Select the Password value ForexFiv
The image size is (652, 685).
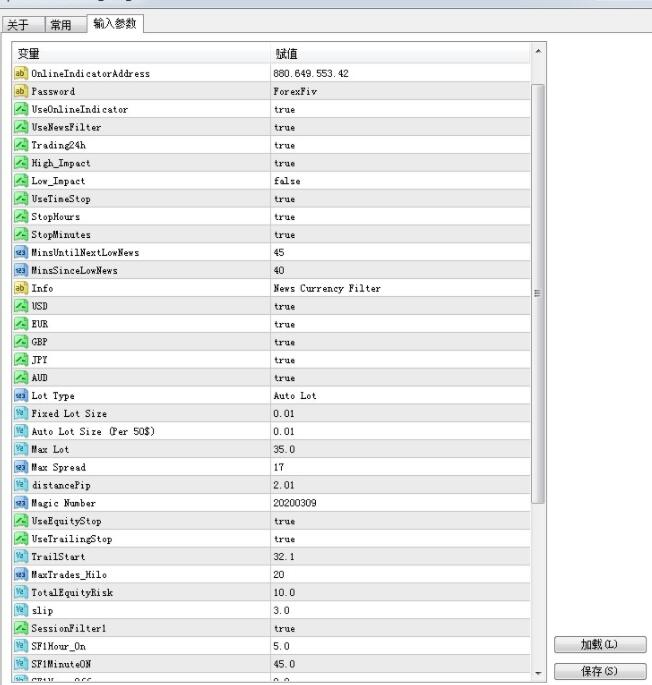coord(295,91)
